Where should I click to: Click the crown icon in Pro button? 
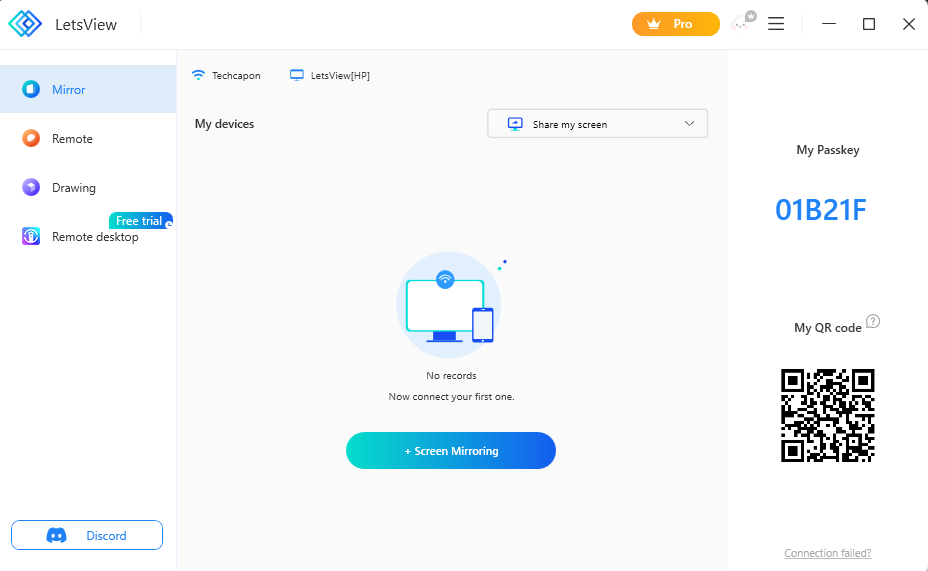[x=654, y=24]
